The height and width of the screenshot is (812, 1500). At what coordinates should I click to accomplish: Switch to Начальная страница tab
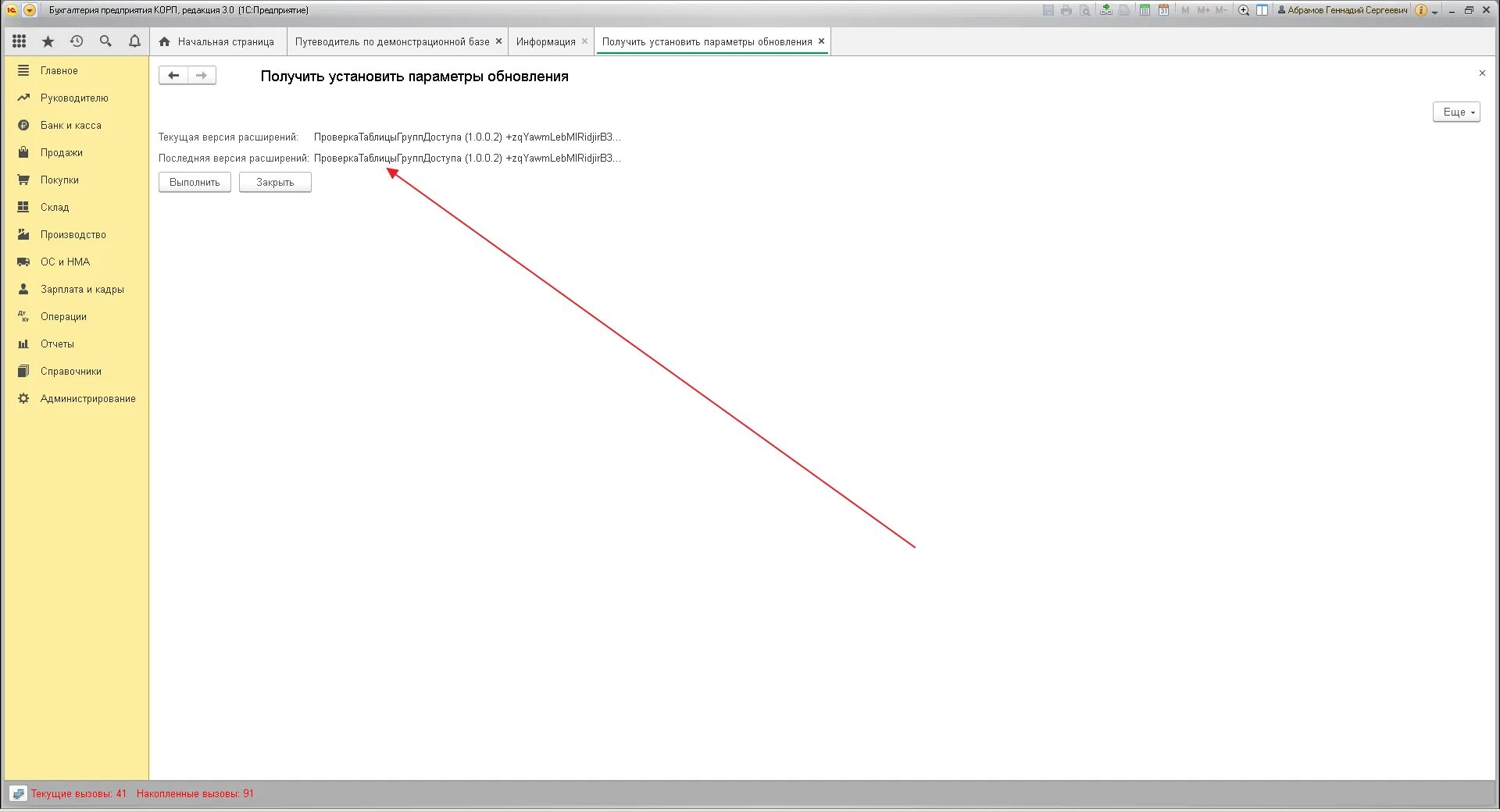tap(217, 41)
